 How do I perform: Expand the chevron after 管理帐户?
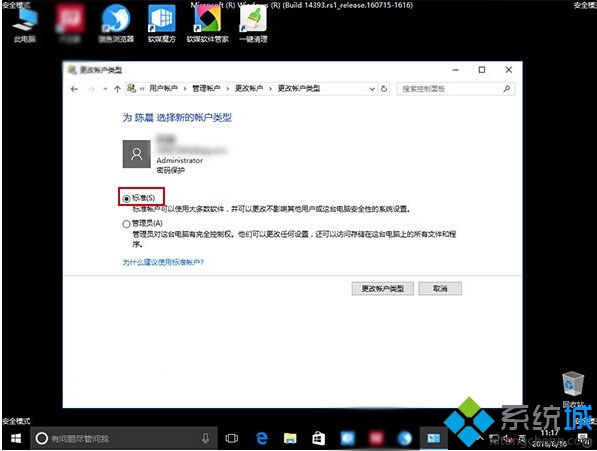click(228, 89)
